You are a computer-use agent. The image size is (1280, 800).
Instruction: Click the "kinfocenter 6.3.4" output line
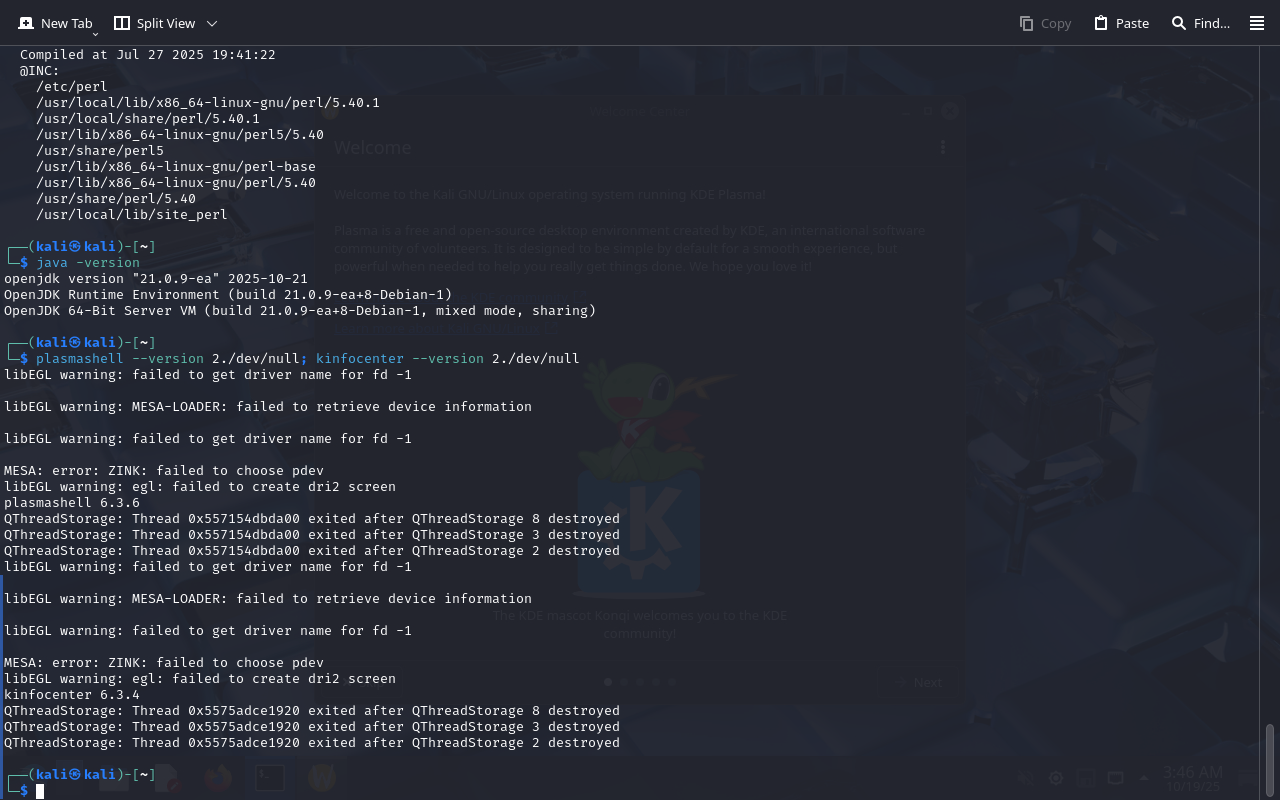point(72,695)
